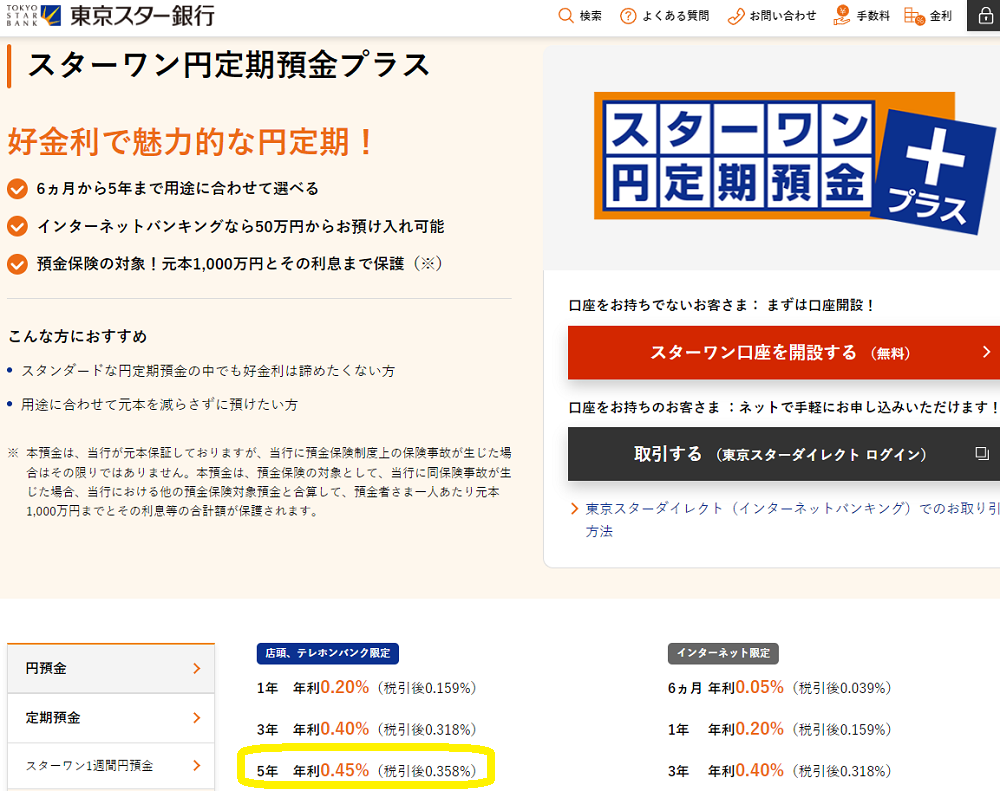The image size is (1000, 791).
Task: Expand スターワン1週間円預金 chevron
Action: 196,765
